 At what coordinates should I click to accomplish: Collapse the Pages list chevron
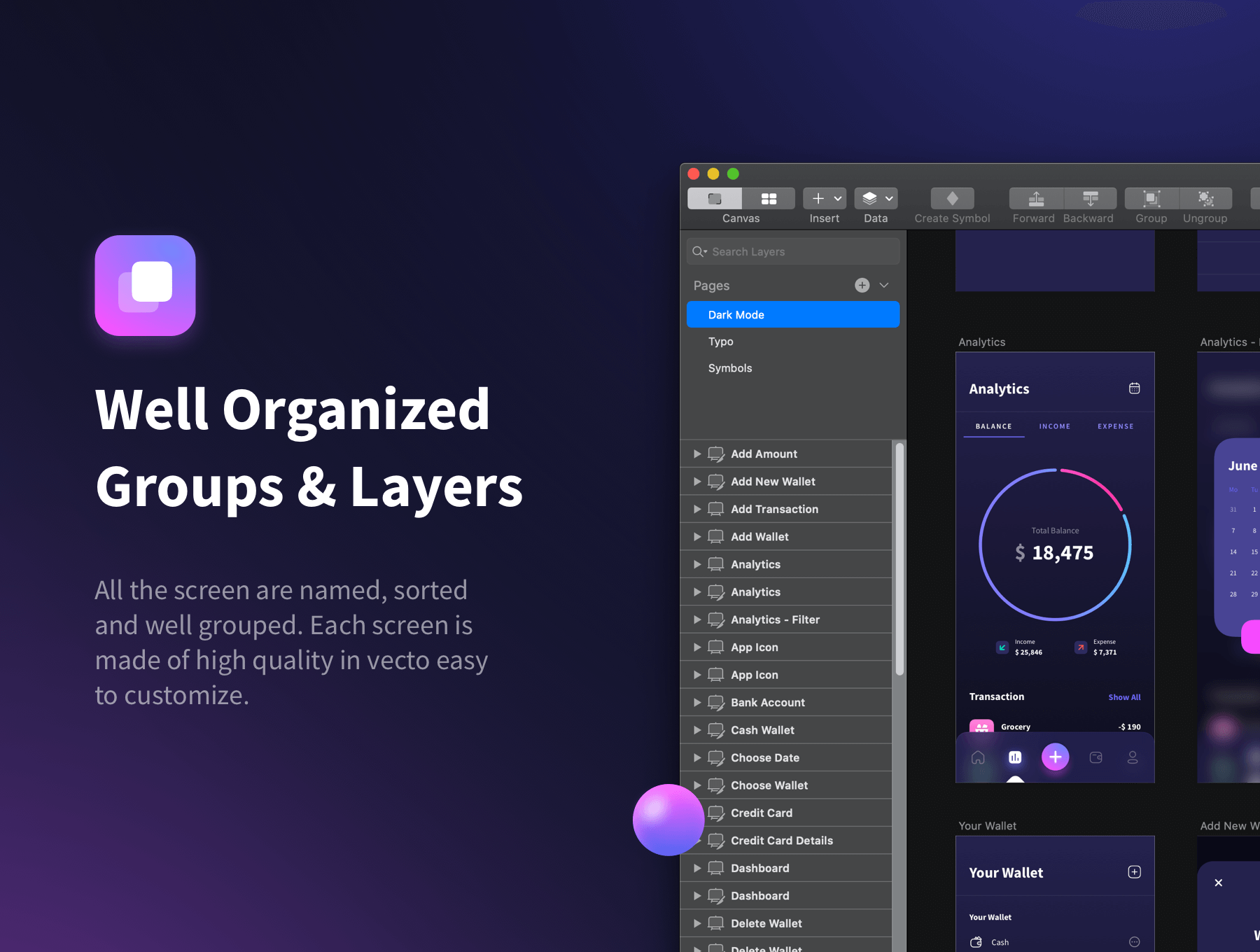point(884,285)
